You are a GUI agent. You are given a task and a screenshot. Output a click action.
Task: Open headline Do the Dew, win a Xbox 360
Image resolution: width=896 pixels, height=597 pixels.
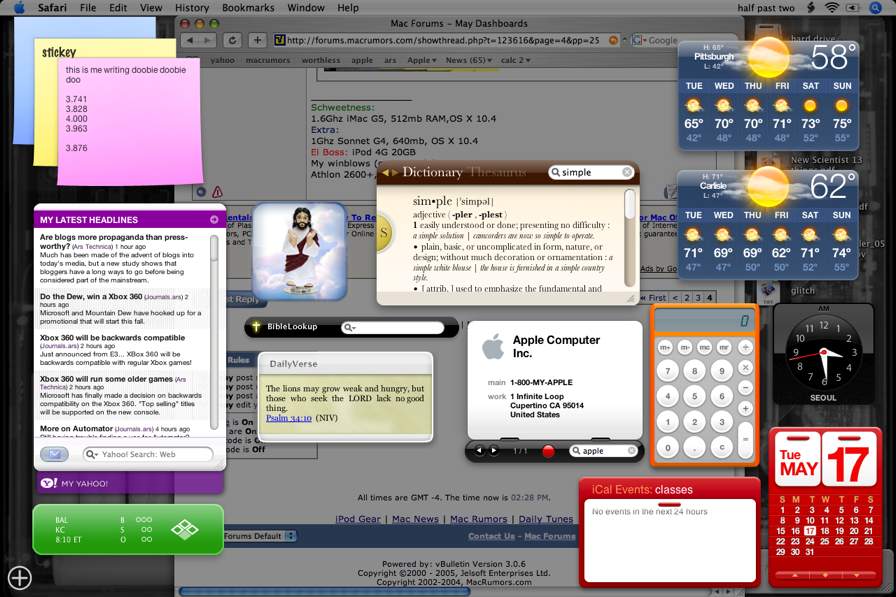91,297
